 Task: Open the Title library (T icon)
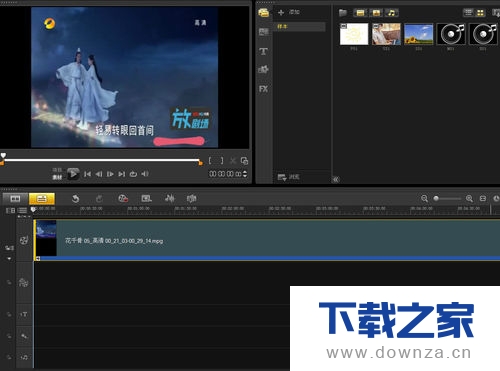click(263, 51)
